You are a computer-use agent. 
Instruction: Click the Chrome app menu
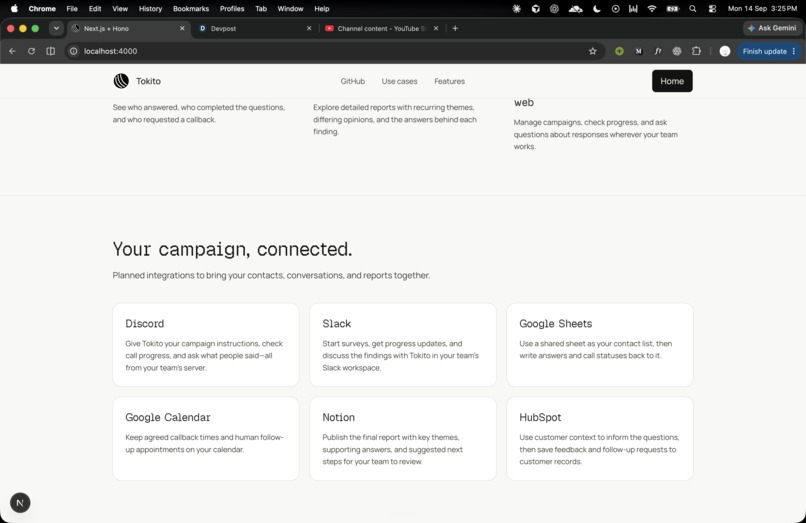pos(42,8)
